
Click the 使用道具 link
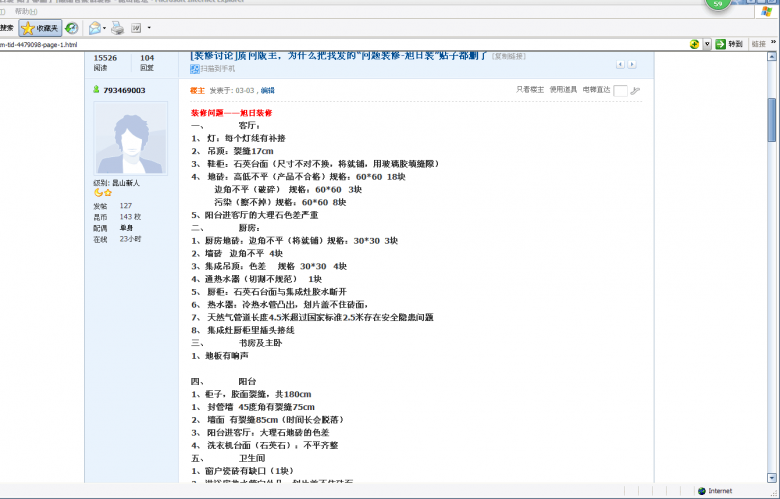563,90
